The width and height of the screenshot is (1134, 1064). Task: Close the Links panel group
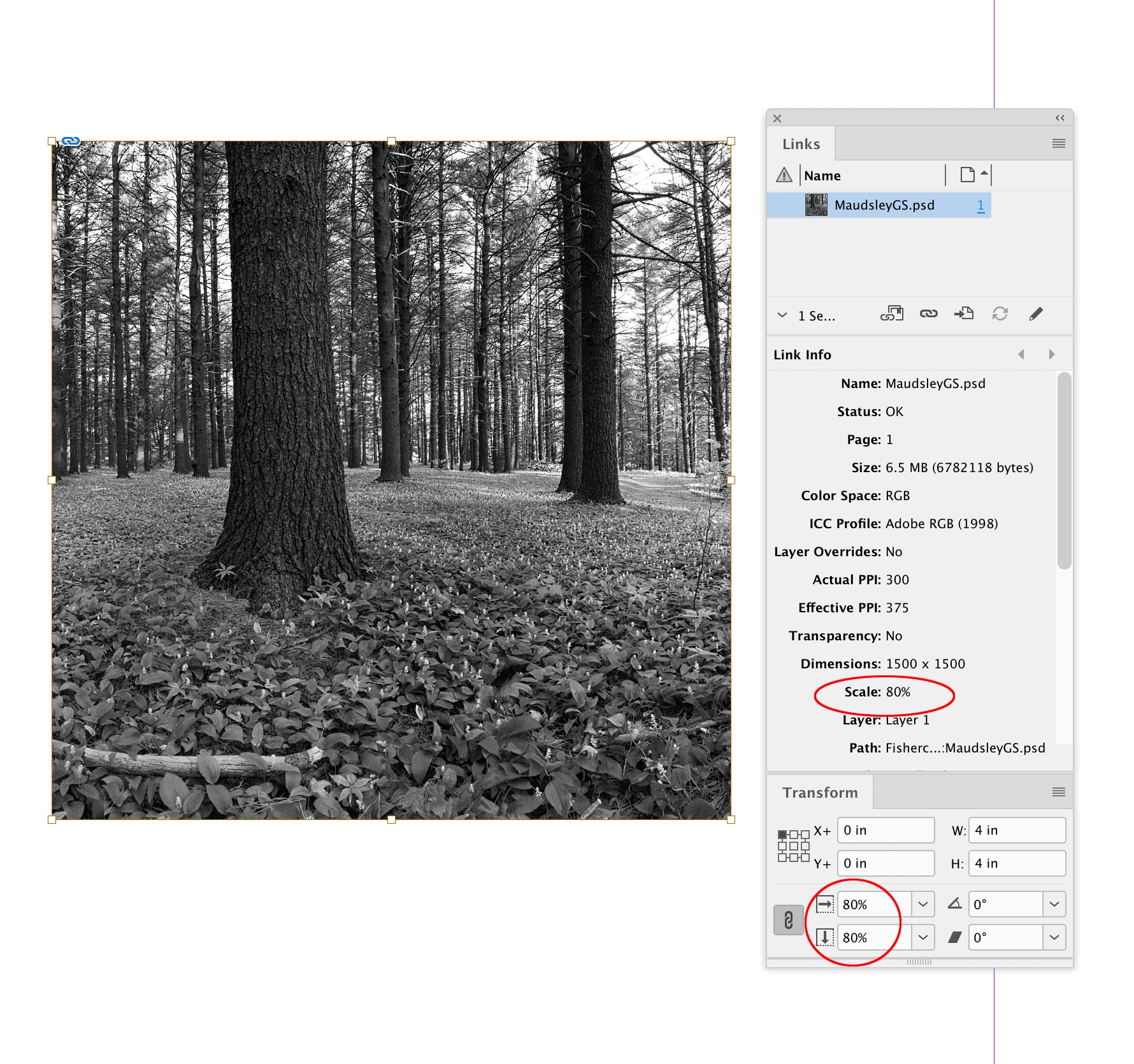click(777, 119)
